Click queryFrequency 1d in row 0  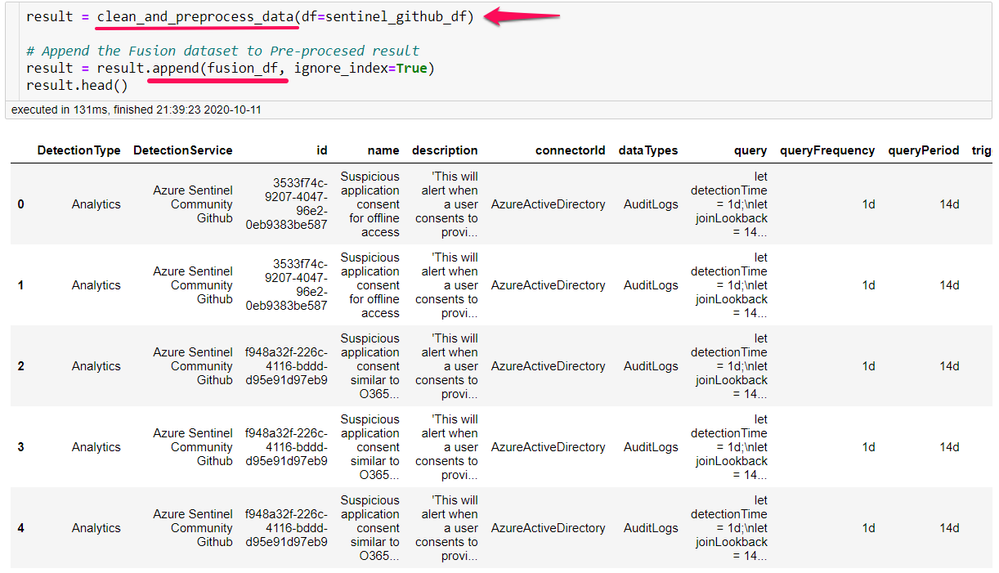868,205
